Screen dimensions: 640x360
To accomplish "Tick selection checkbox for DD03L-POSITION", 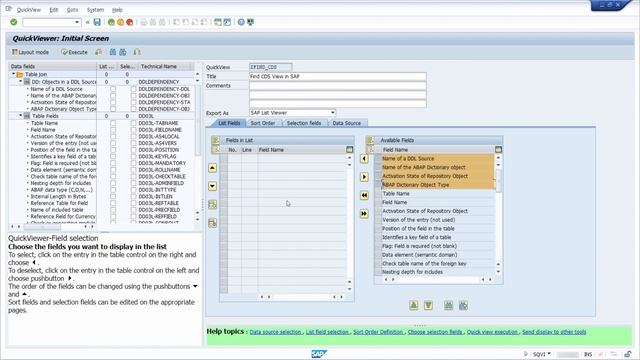I will [x=133, y=150].
